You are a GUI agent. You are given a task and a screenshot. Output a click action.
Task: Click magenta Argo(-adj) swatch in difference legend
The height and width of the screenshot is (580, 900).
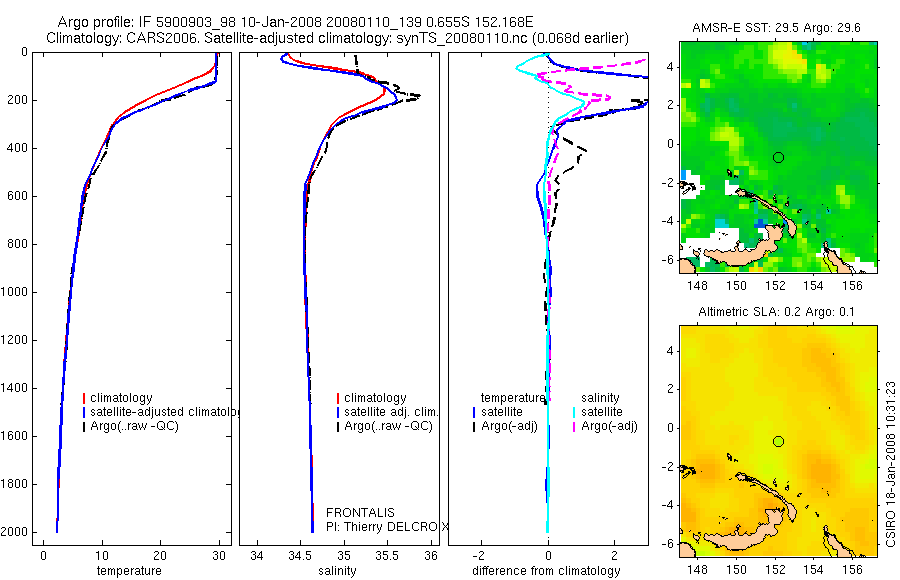coord(574,426)
